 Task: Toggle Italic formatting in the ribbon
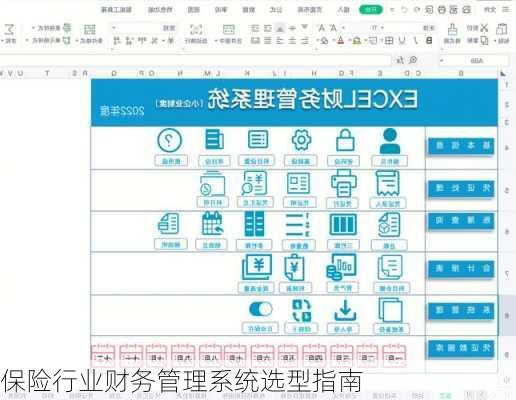pos(416,41)
